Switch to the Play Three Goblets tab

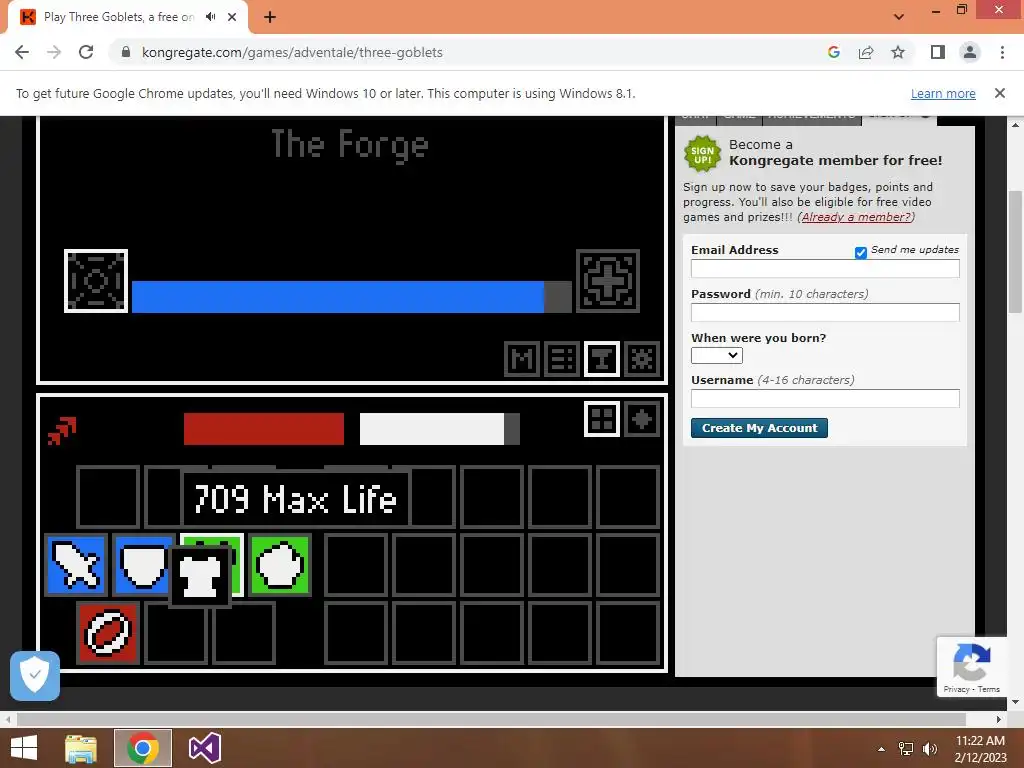(118, 17)
